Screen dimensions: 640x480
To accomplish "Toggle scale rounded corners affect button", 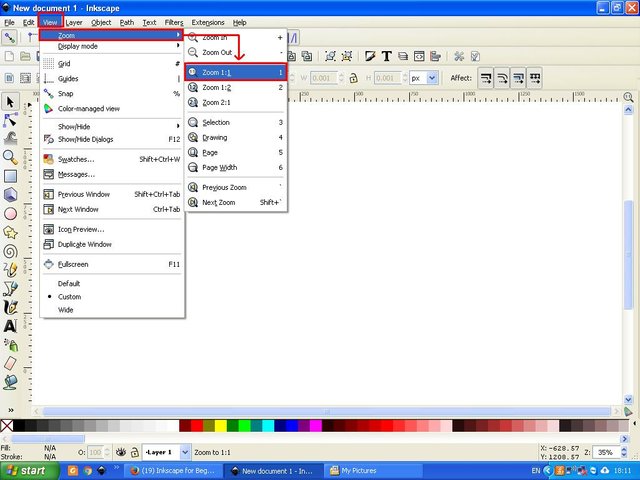I will [x=502, y=78].
